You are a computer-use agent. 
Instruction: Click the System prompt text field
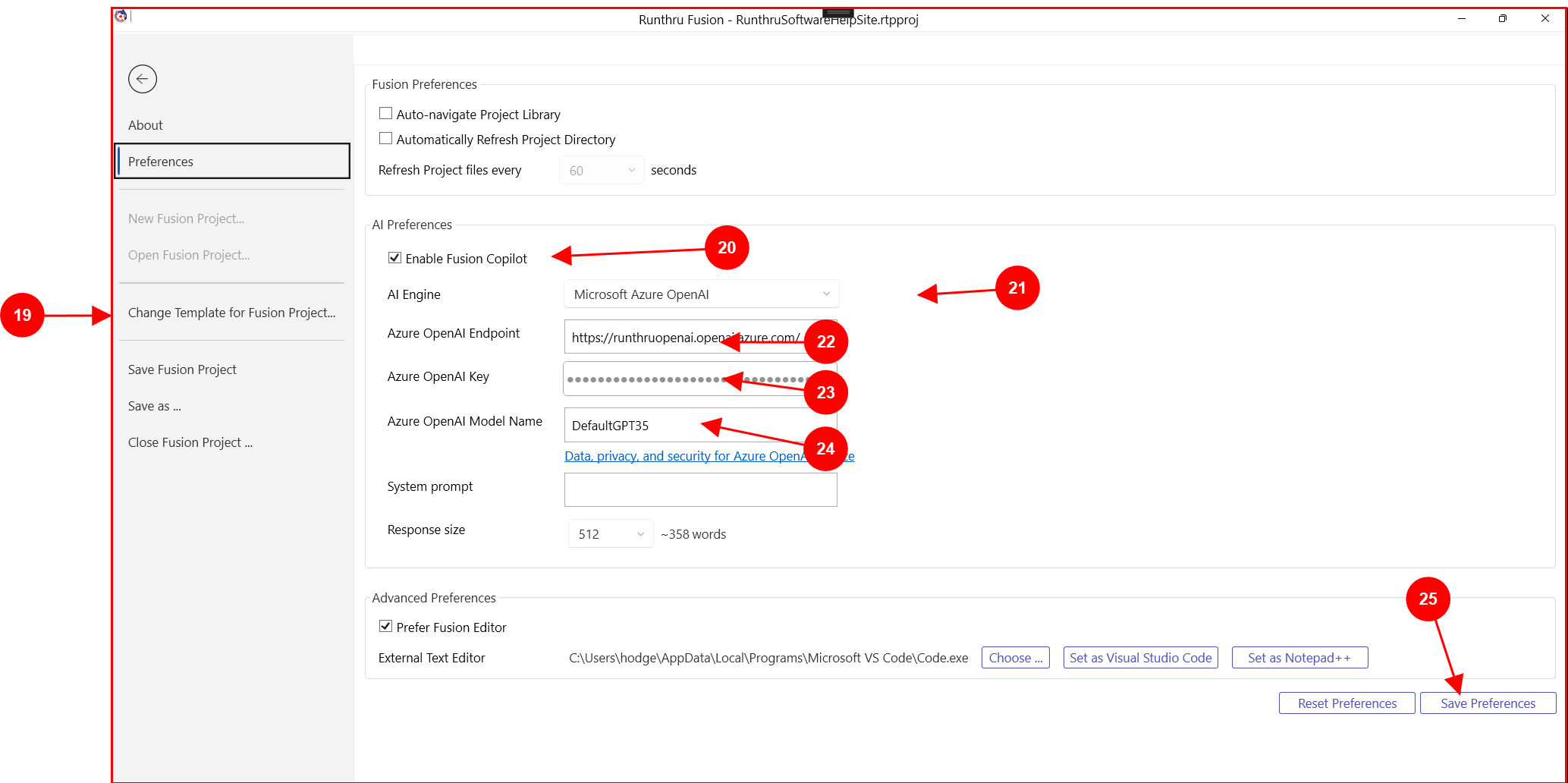point(700,490)
